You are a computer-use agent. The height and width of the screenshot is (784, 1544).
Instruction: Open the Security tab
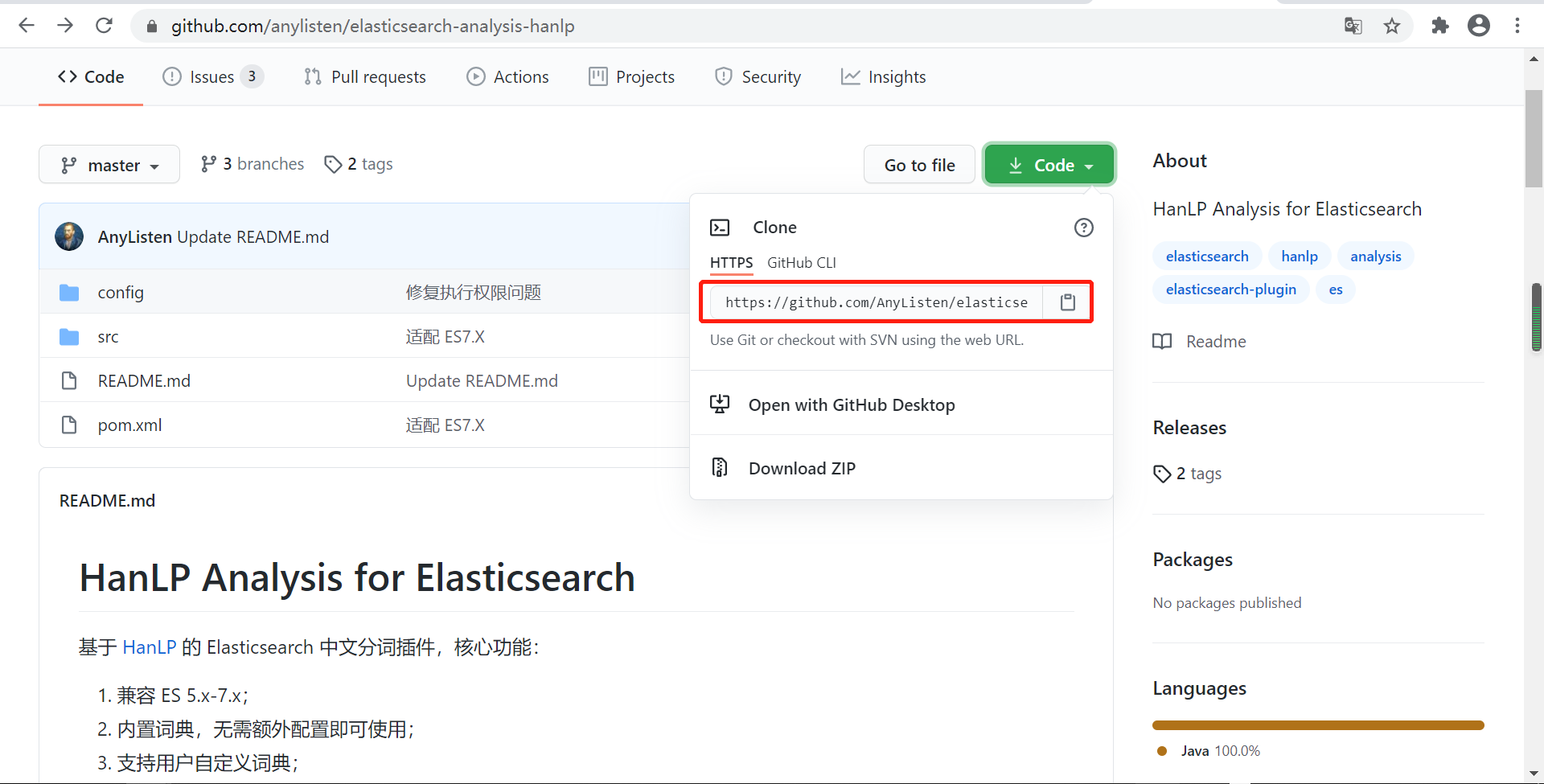pyautogui.click(x=758, y=77)
